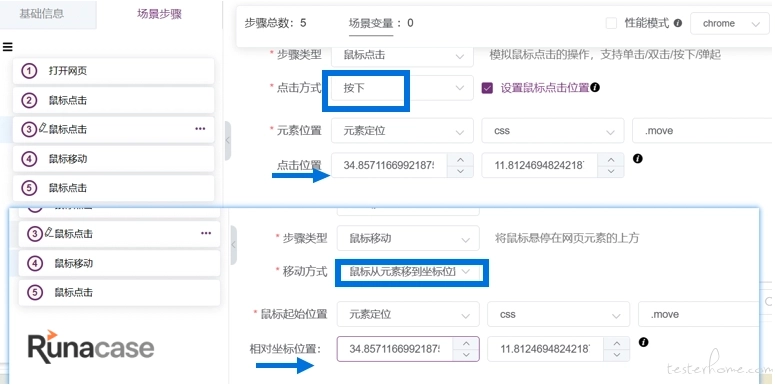Select step 4 鼠标移动 in the lower overlay list

pos(119,263)
